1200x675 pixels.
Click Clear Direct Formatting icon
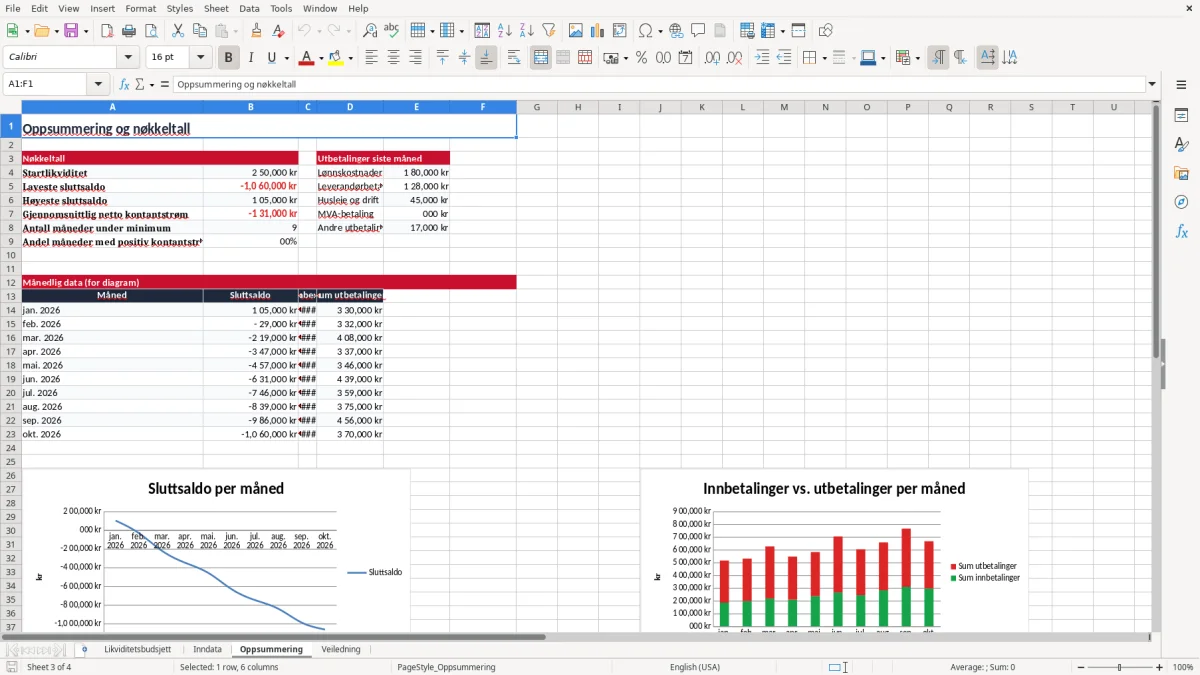(279, 31)
